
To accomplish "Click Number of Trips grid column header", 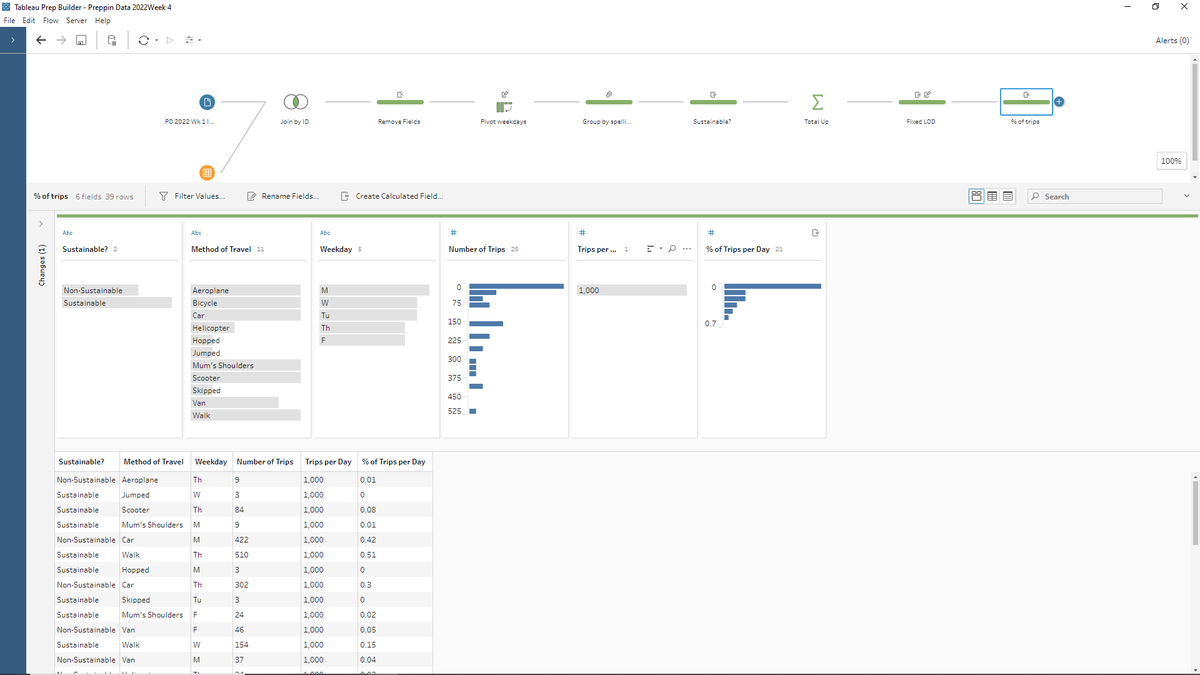I will tap(264, 462).
